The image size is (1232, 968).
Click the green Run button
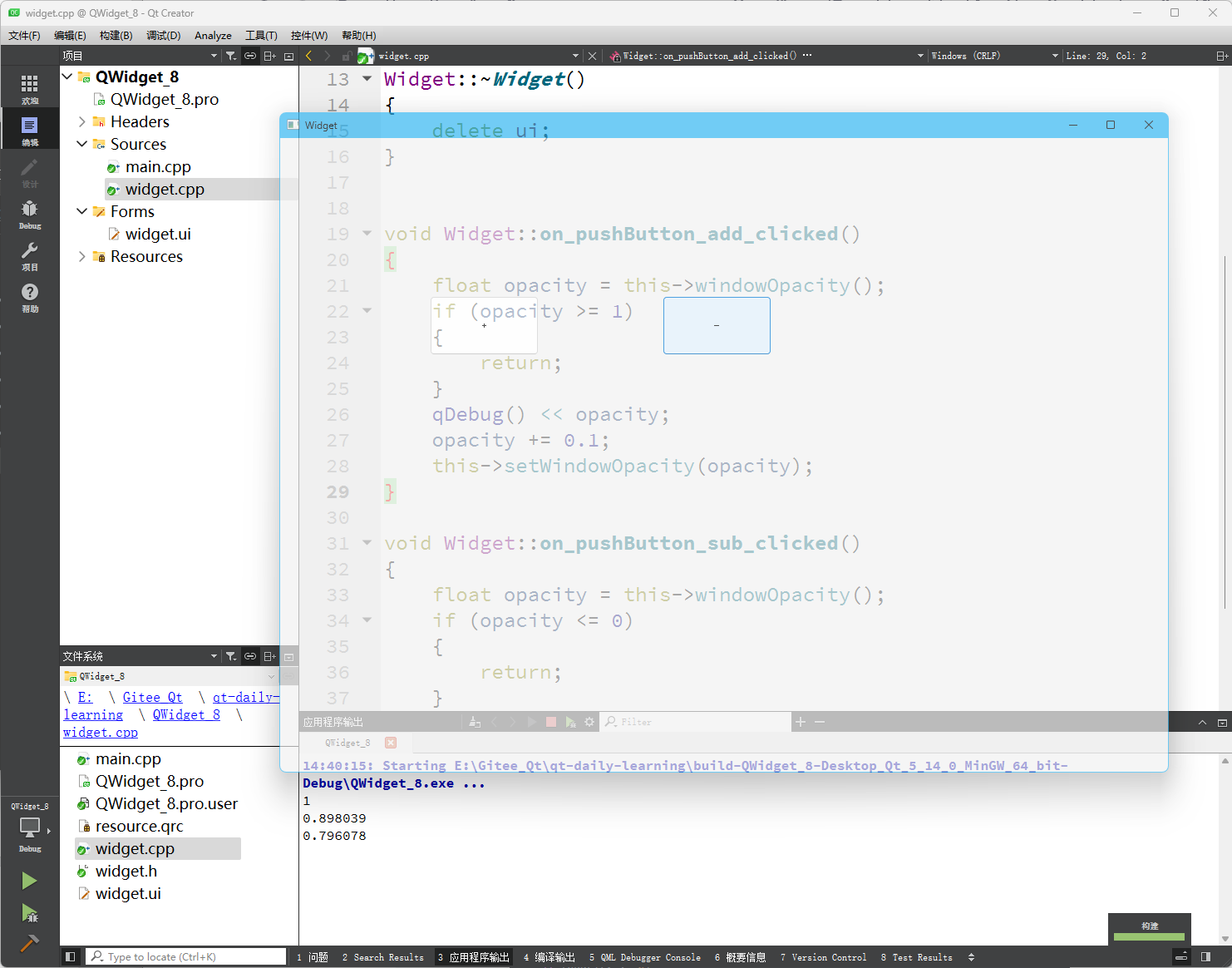29,881
